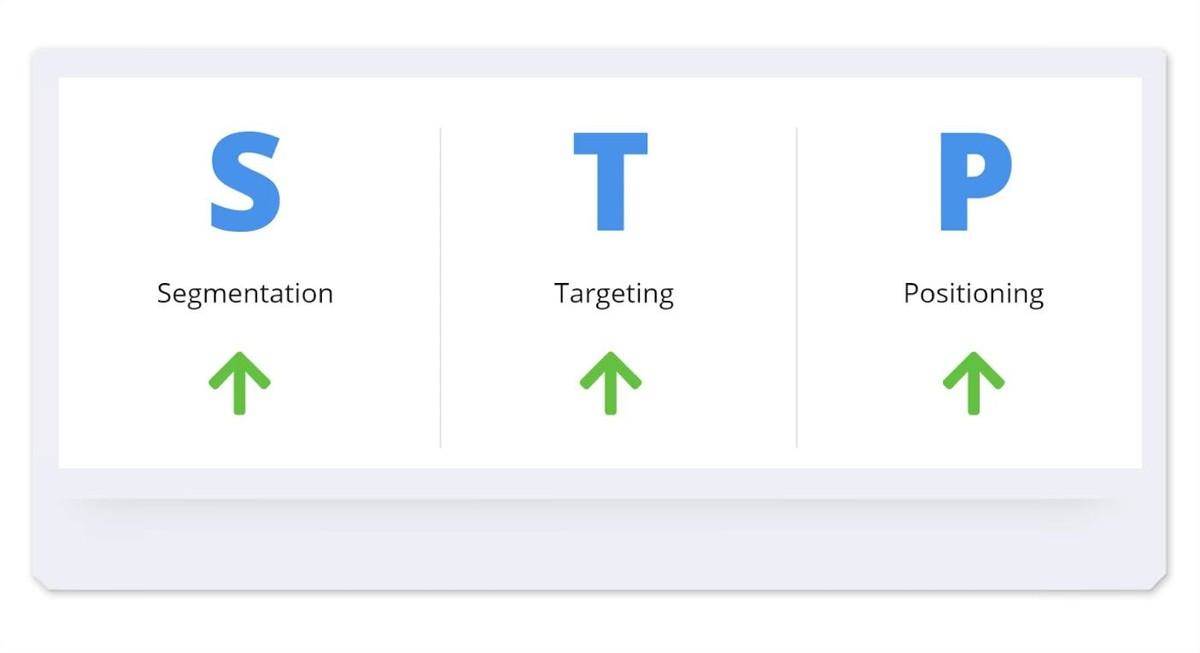This screenshot has height=653, width=1200.
Task: Click the notched bottom-right corner of gray frame
Action: 1162,583
